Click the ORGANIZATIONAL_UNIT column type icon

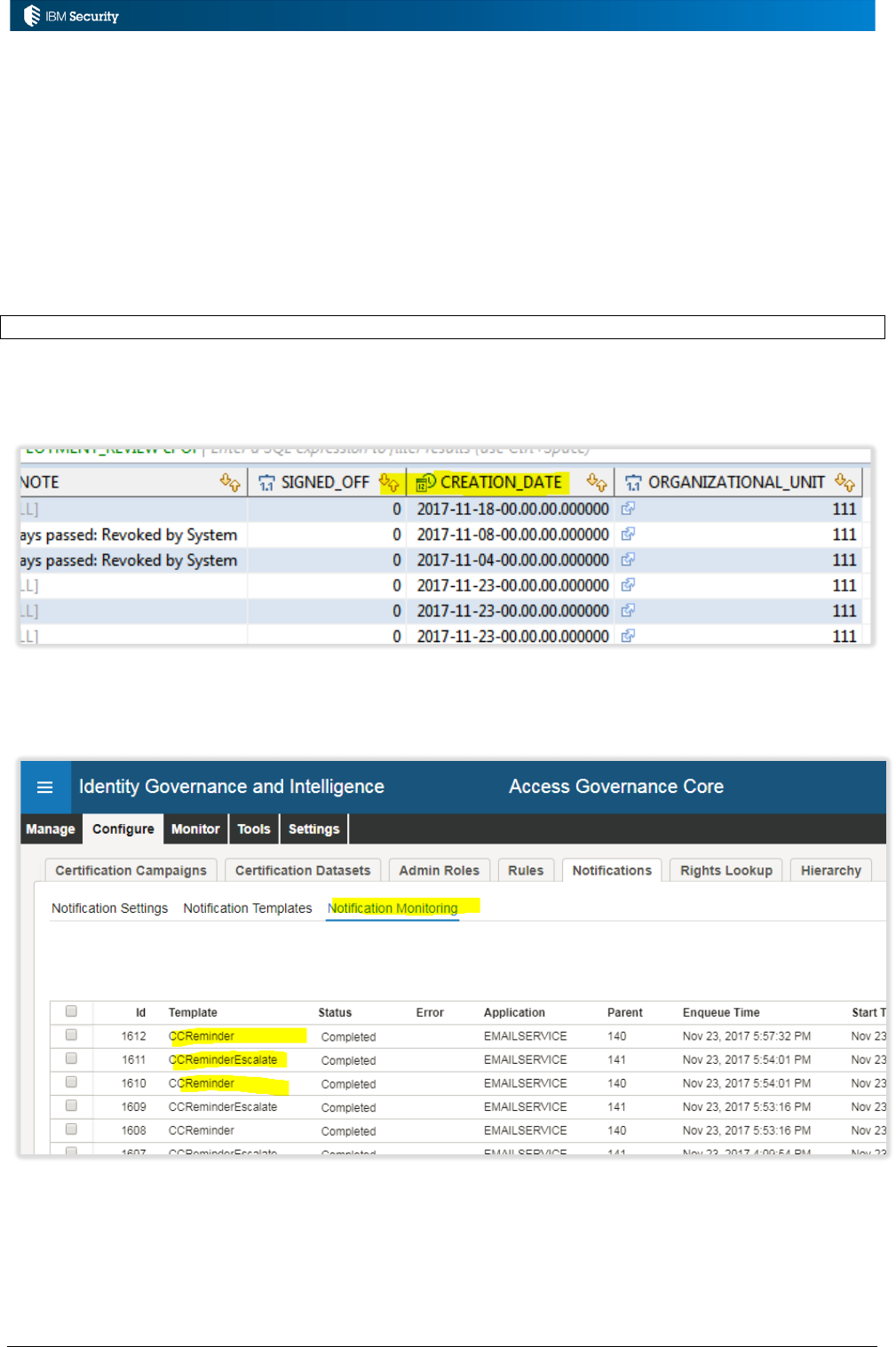pos(633,482)
